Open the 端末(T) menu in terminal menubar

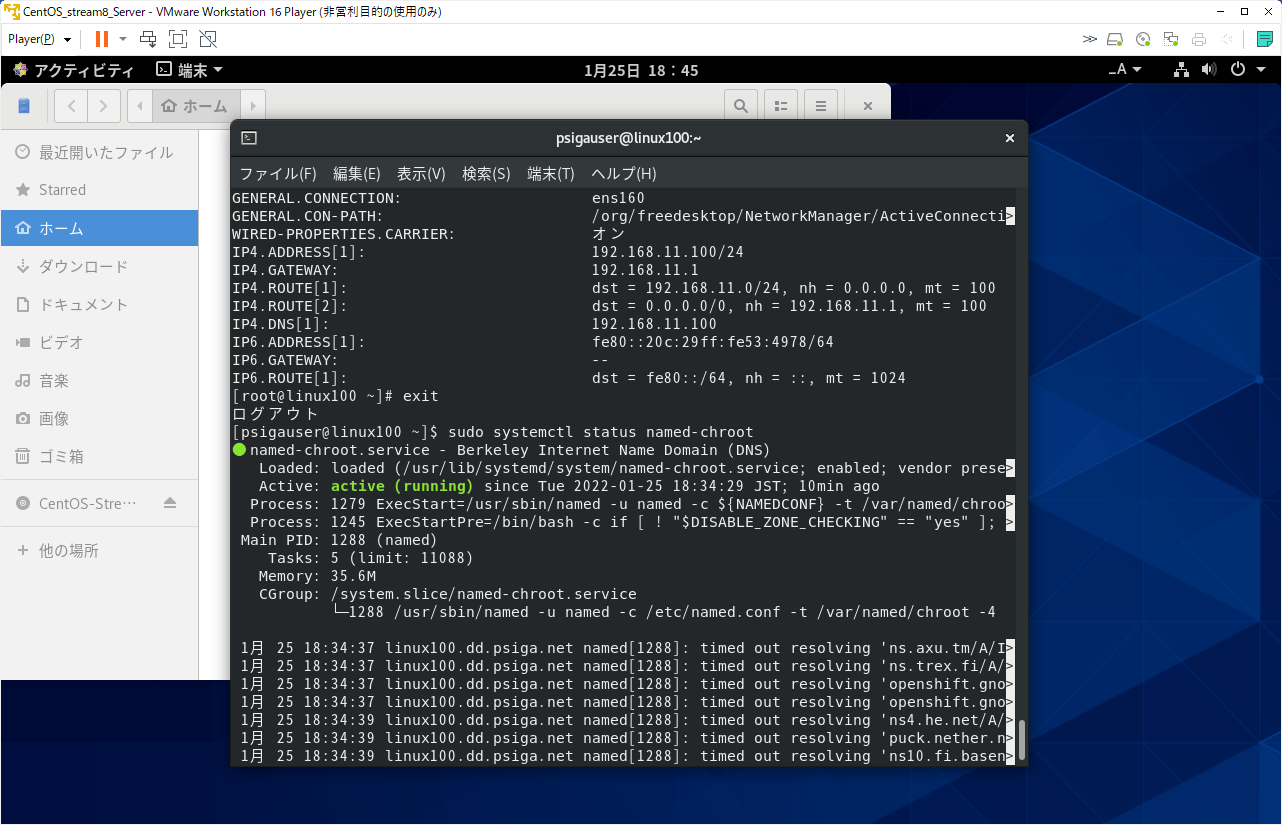pos(551,173)
